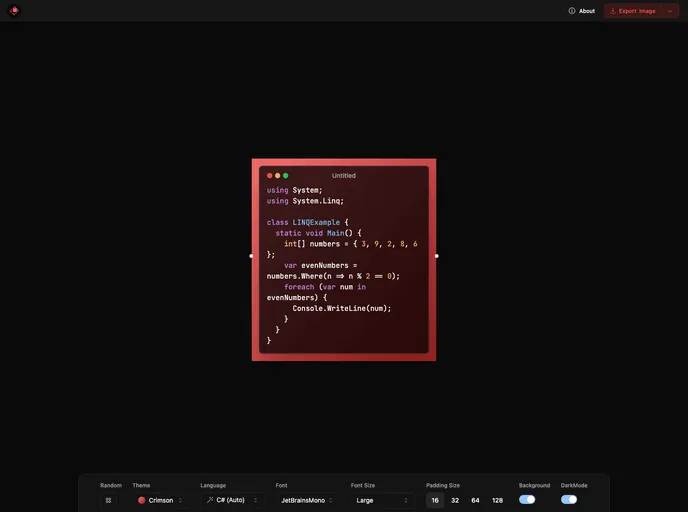Image resolution: width=688 pixels, height=512 pixels.
Task: Click the red window dot in code frame
Action: [x=269, y=175]
